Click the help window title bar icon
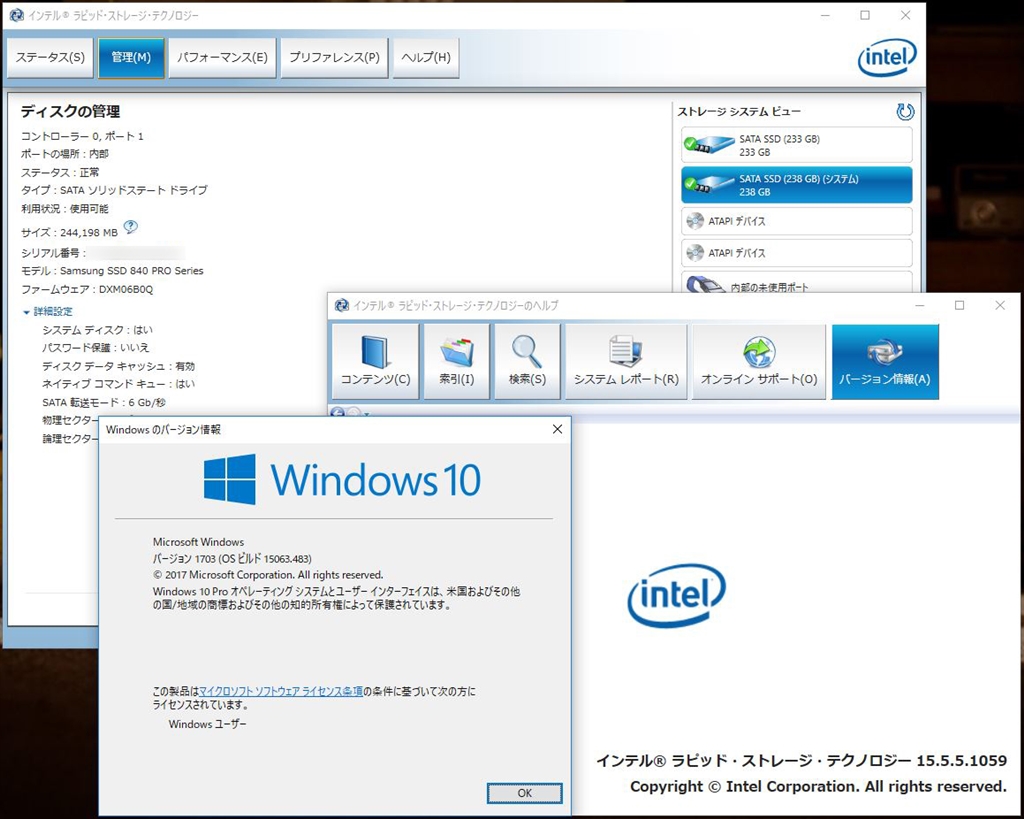This screenshot has width=1024, height=819. click(341, 305)
